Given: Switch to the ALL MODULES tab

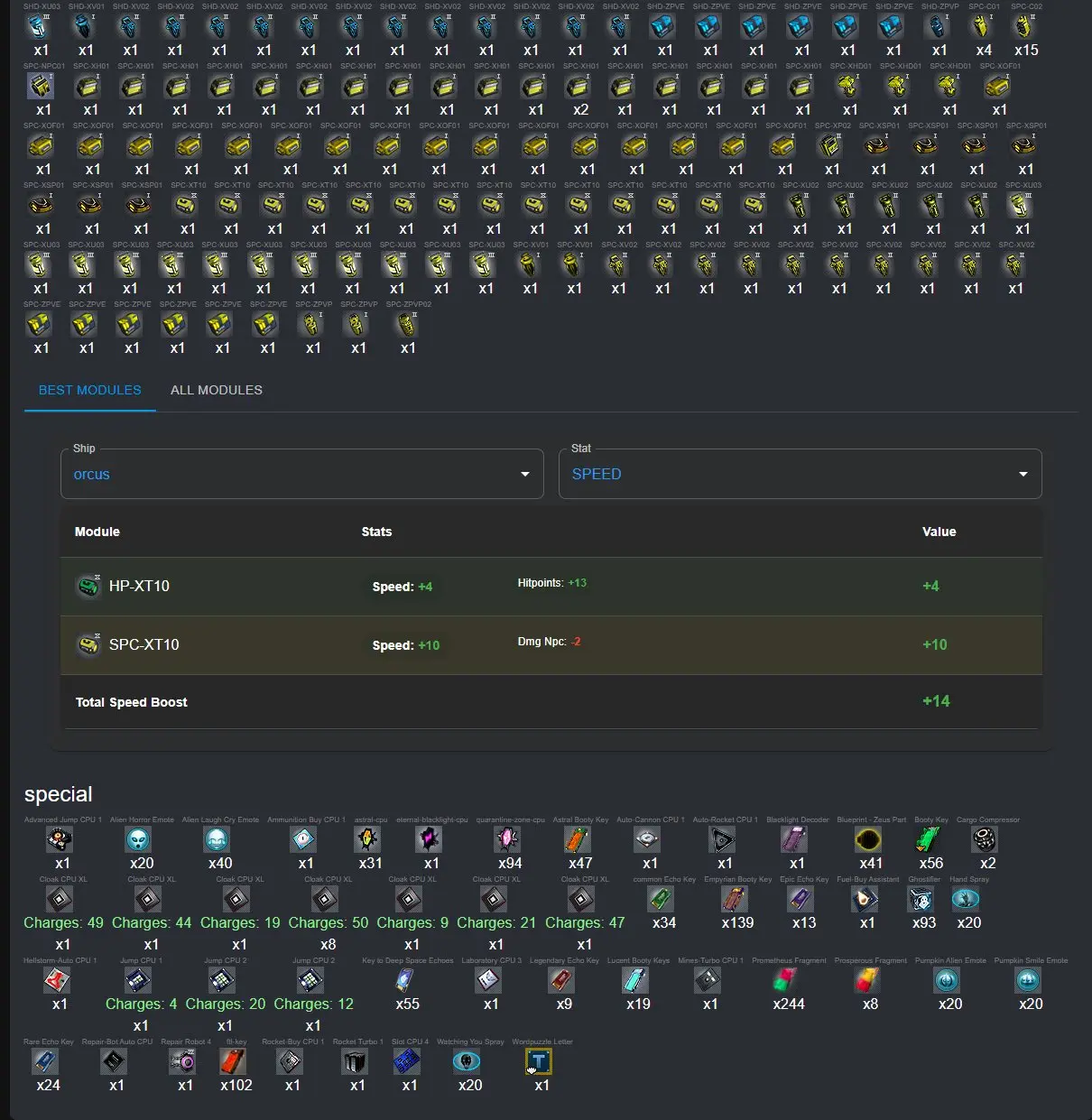Looking at the screenshot, I should (217, 390).
